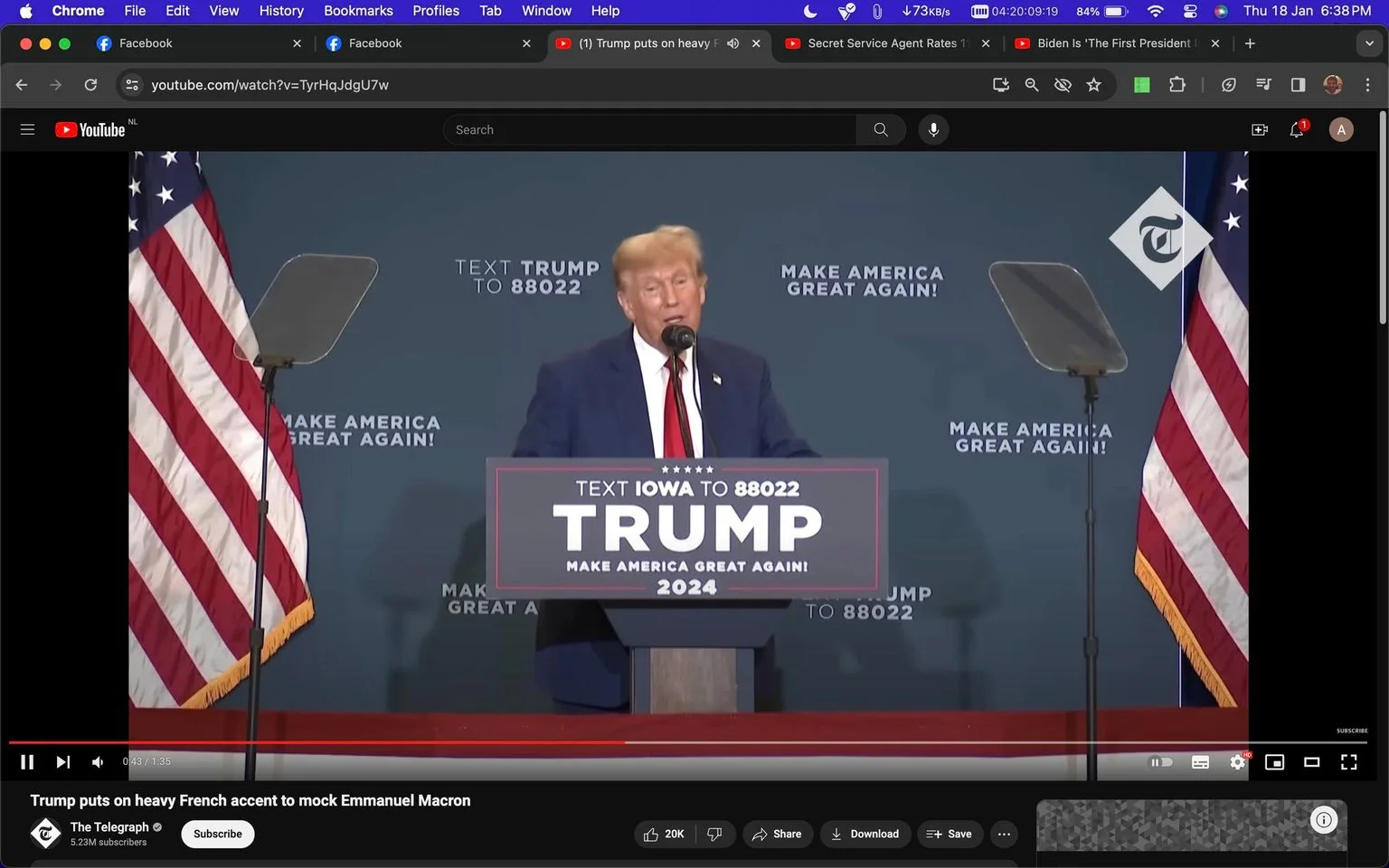Toggle theater mode view
Screen dimensions: 1389x868
click(x=1311, y=762)
